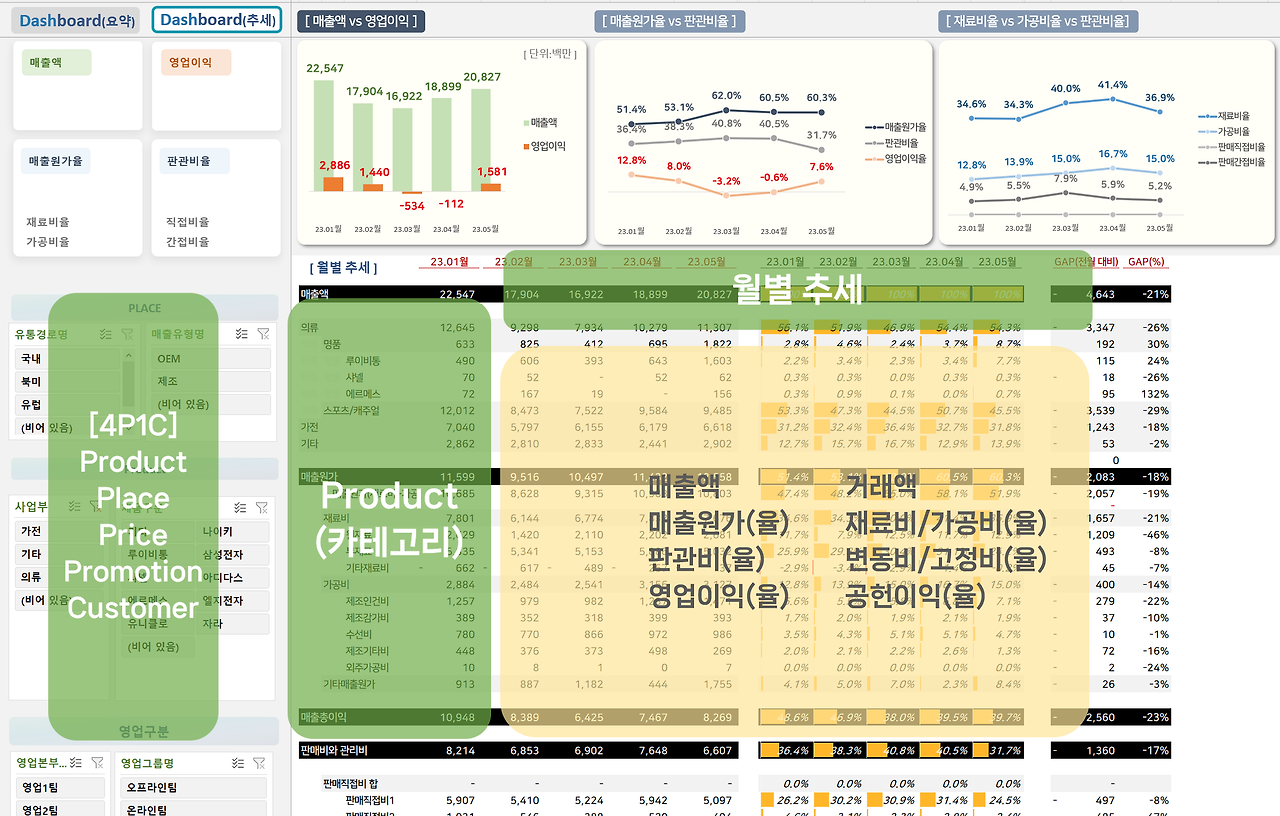Choose 나이키 in the brand slicer
Screen dimensions: 1280x816
234,531
